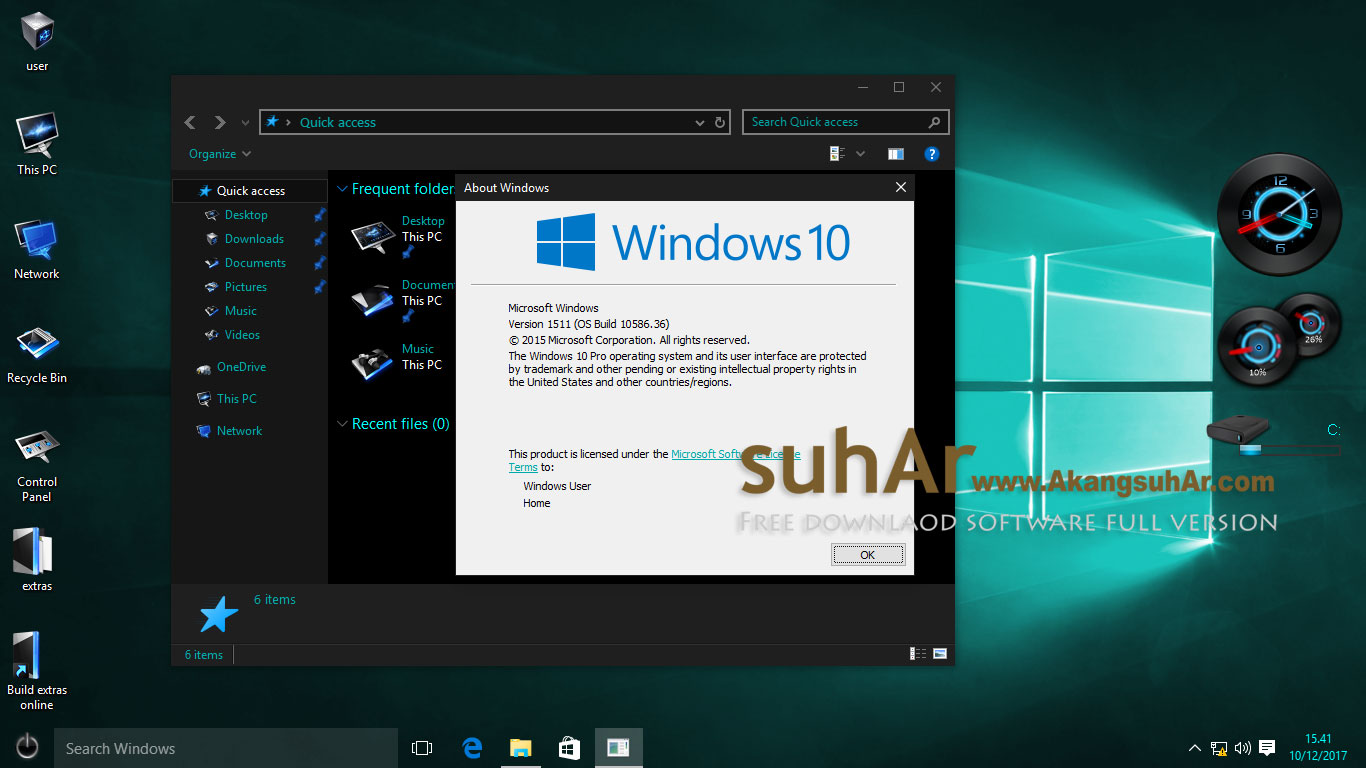Switch to details view in status bar
The width and height of the screenshot is (1366, 768).
tap(918, 654)
